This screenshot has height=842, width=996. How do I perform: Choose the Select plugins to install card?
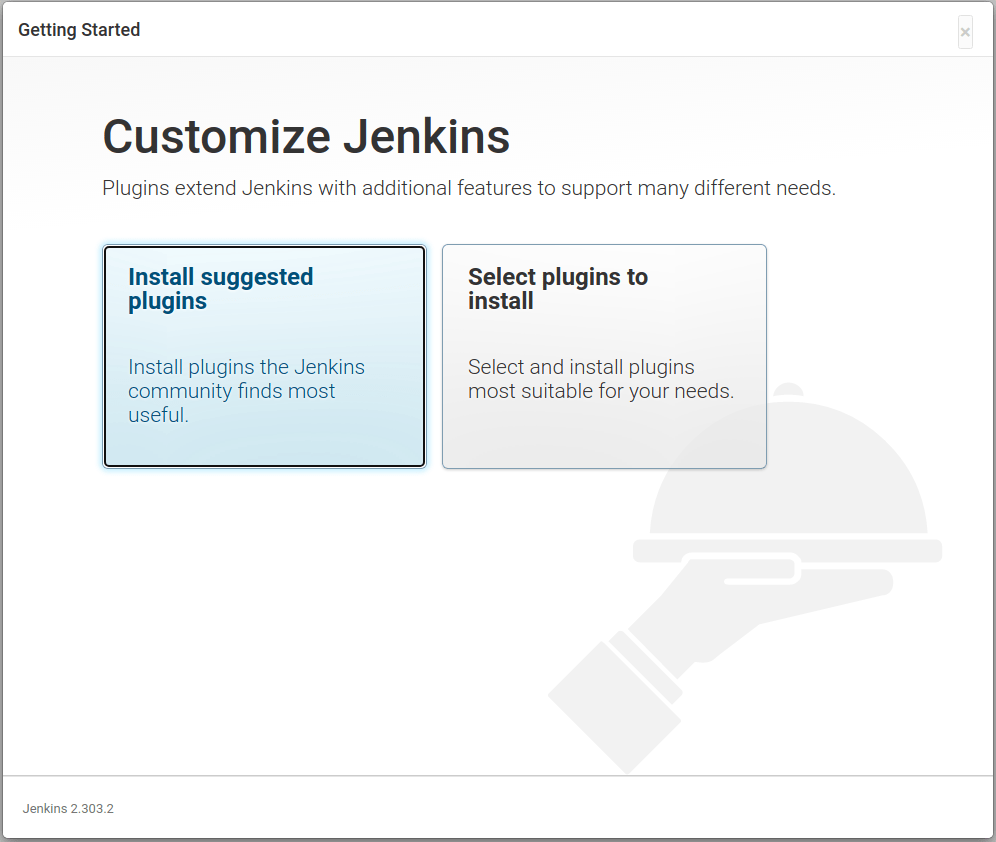tap(604, 356)
